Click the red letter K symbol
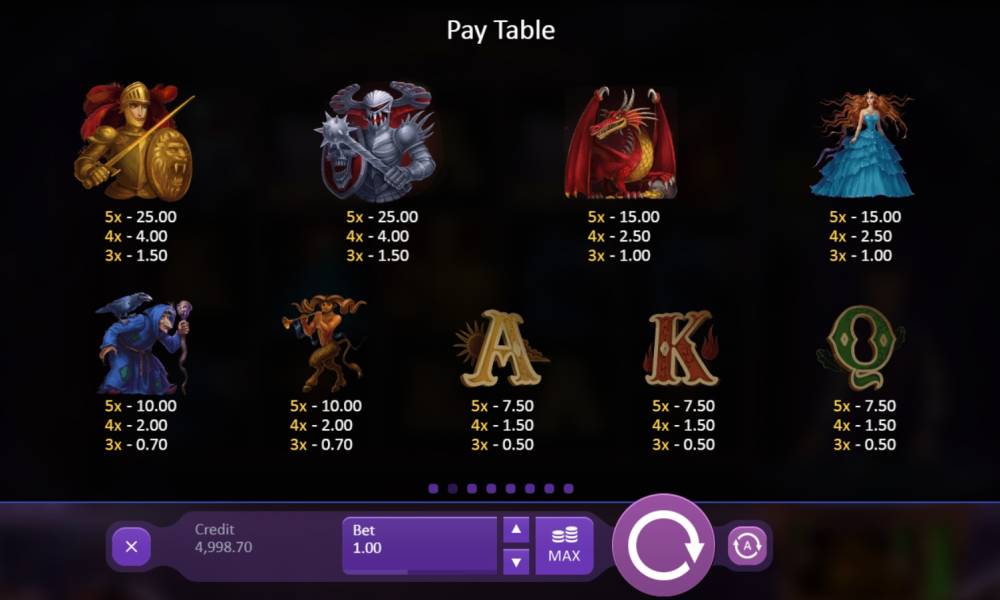The height and width of the screenshot is (600, 1000). (x=682, y=348)
